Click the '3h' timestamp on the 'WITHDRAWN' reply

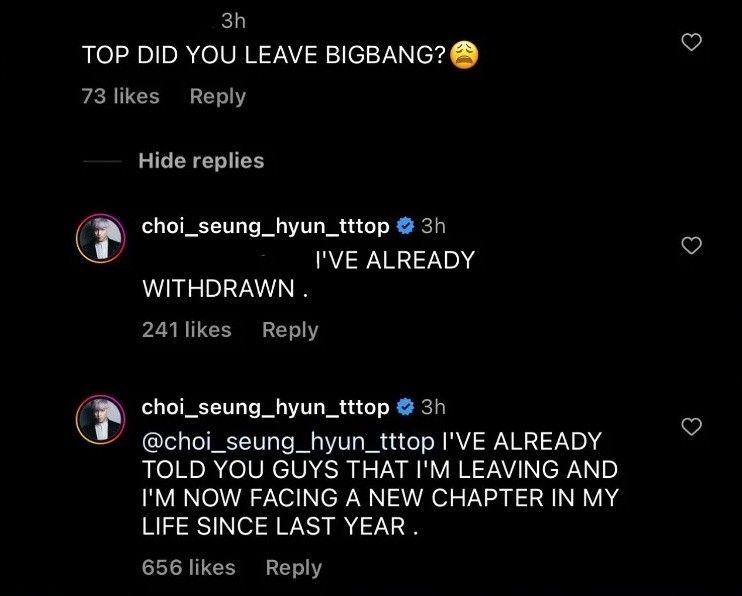pyautogui.click(x=433, y=225)
